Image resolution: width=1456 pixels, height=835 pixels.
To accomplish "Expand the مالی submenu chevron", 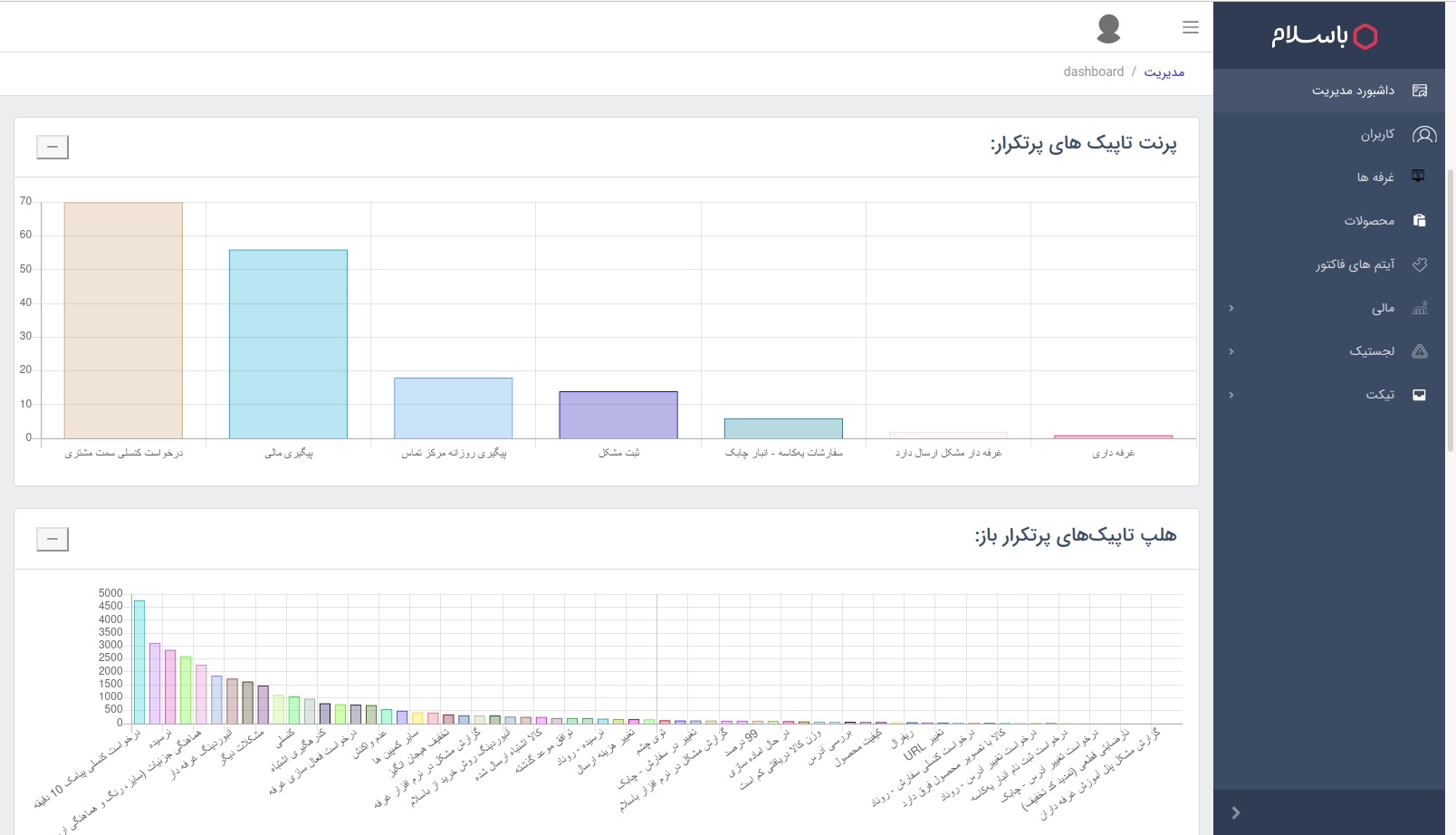I will tap(1231, 308).
